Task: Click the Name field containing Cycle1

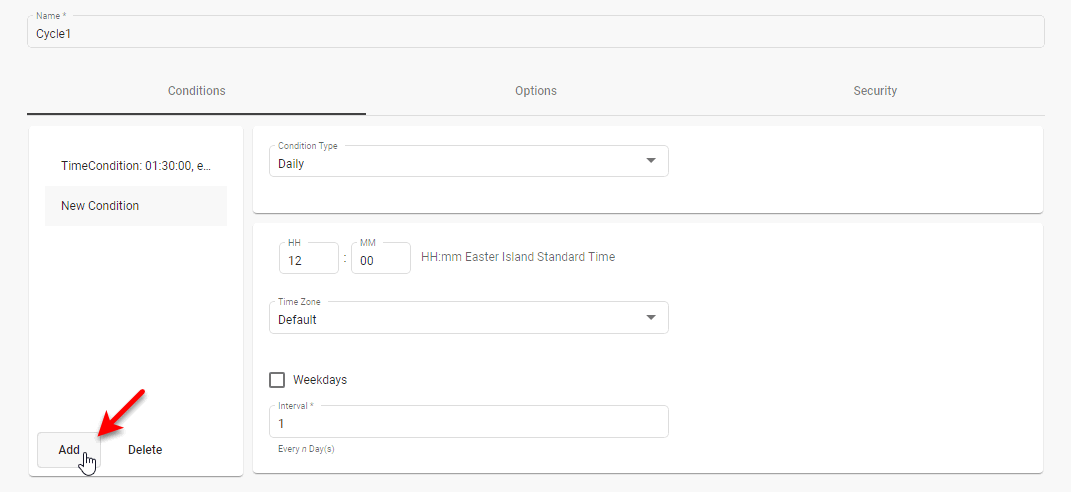Action: [535, 33]
